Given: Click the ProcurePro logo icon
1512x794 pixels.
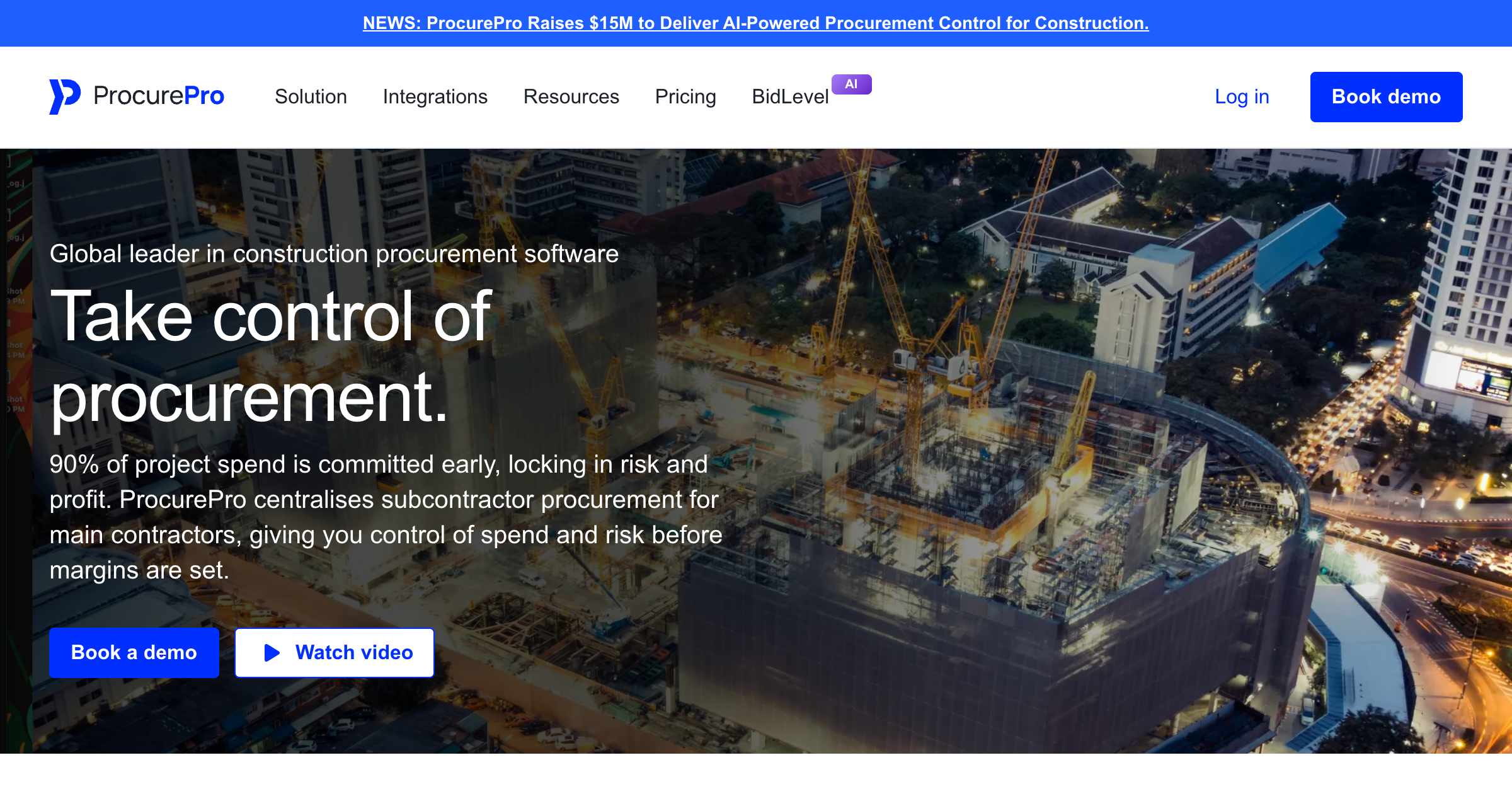Looking at the screenshot, I should tap(65, 96).
